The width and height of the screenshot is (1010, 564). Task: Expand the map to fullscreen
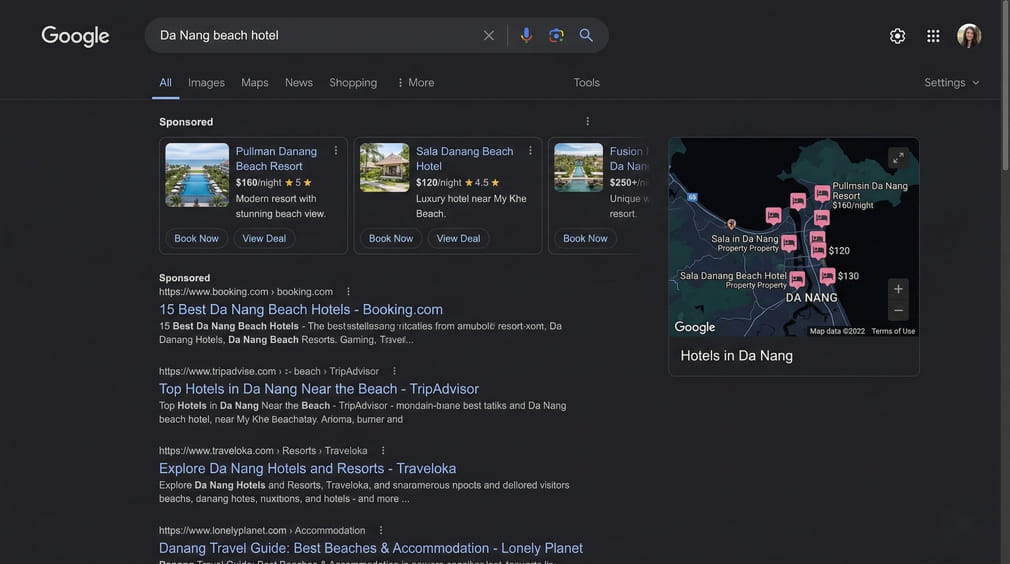click(x=898, y=158)
